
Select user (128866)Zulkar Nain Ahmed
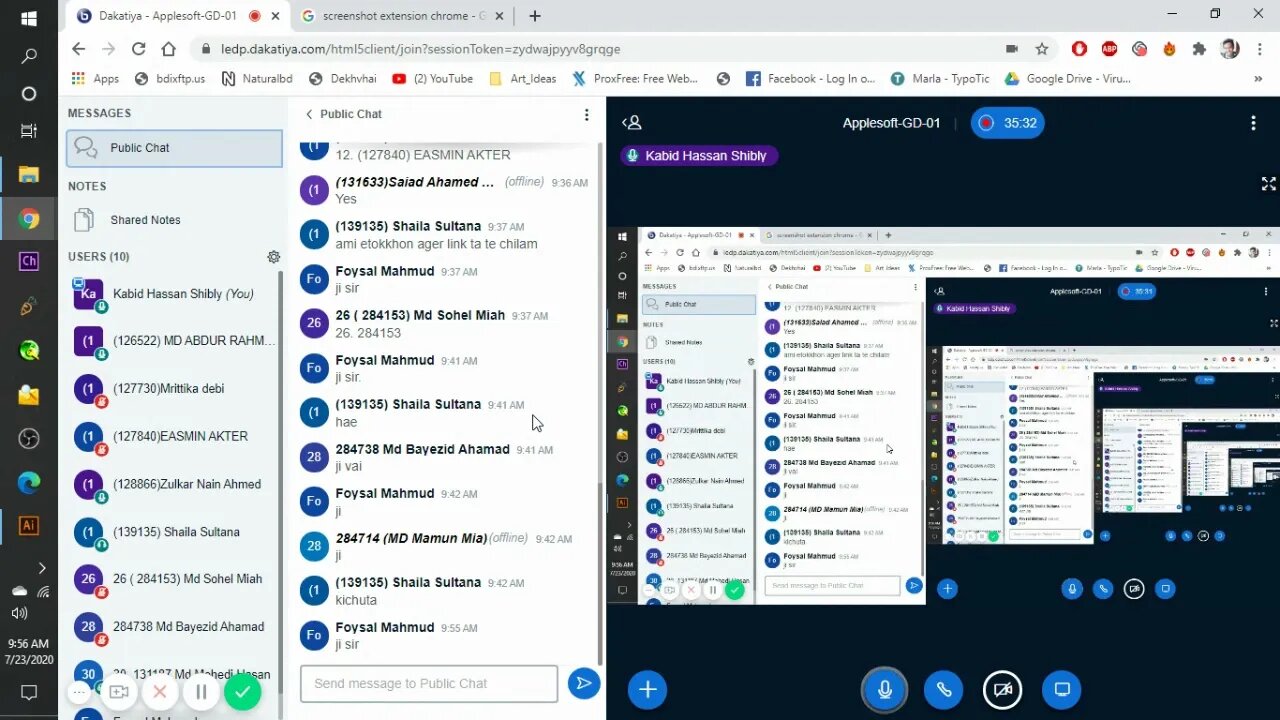point(175,484)
